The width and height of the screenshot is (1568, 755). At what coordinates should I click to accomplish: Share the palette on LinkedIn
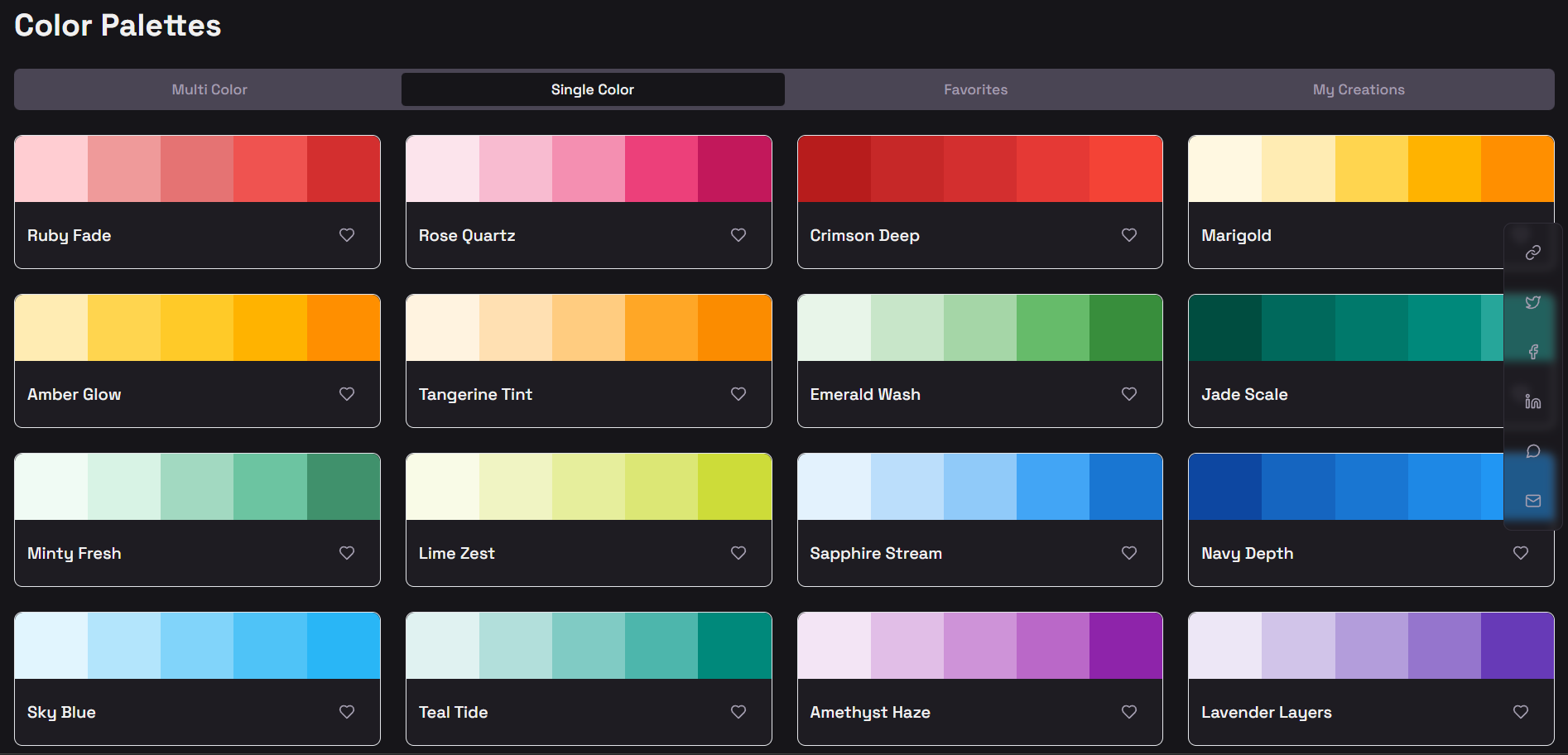(1532, 402)
